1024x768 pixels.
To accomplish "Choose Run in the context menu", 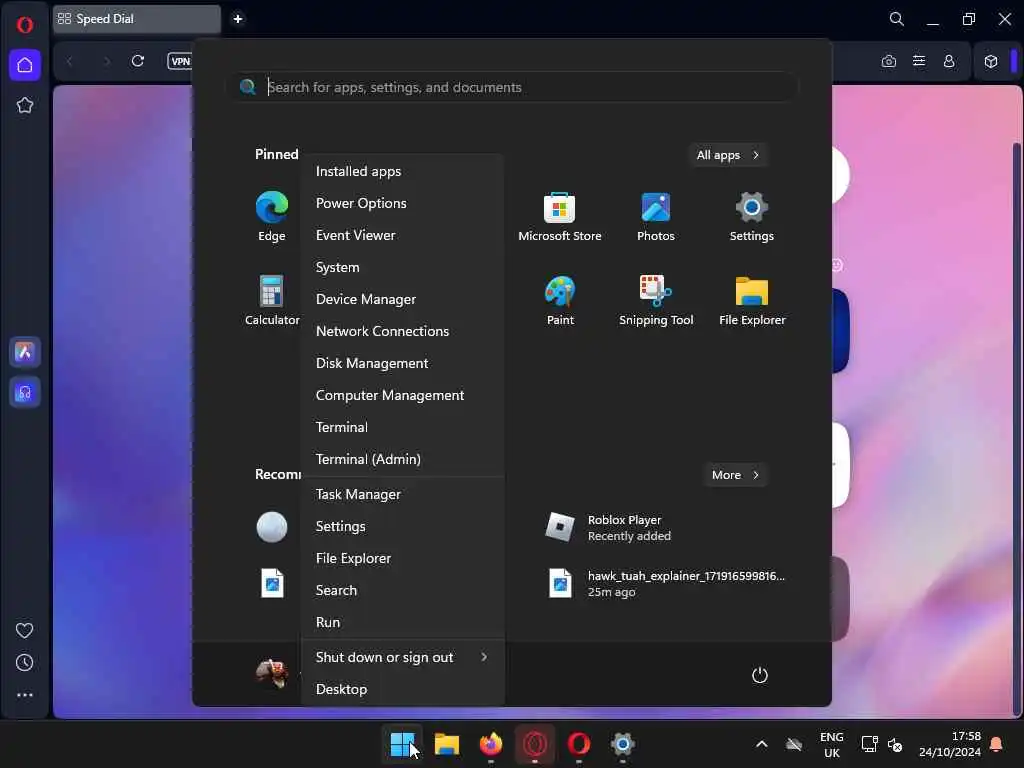I will pyautogui.click(x=402, y=622).
